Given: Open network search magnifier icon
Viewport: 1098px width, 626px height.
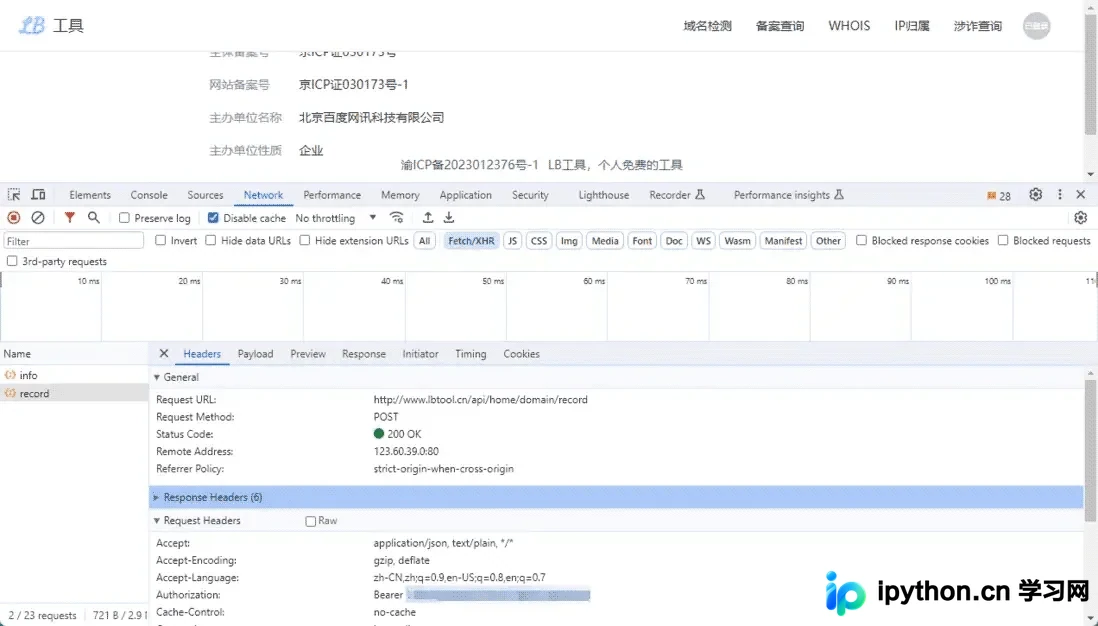Looking at the screenshot, I should [94, 218].
